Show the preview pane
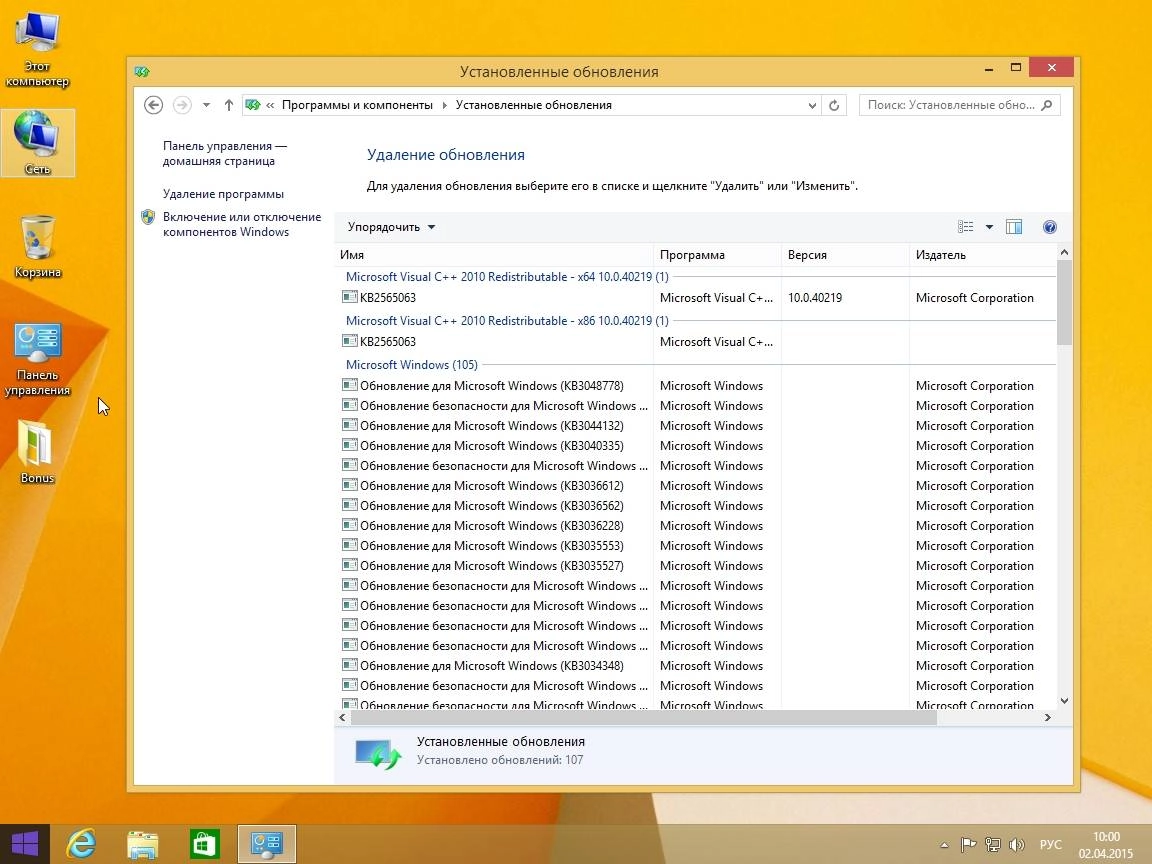Viewport: 1152px width, 864px height. coord(1014,227)
